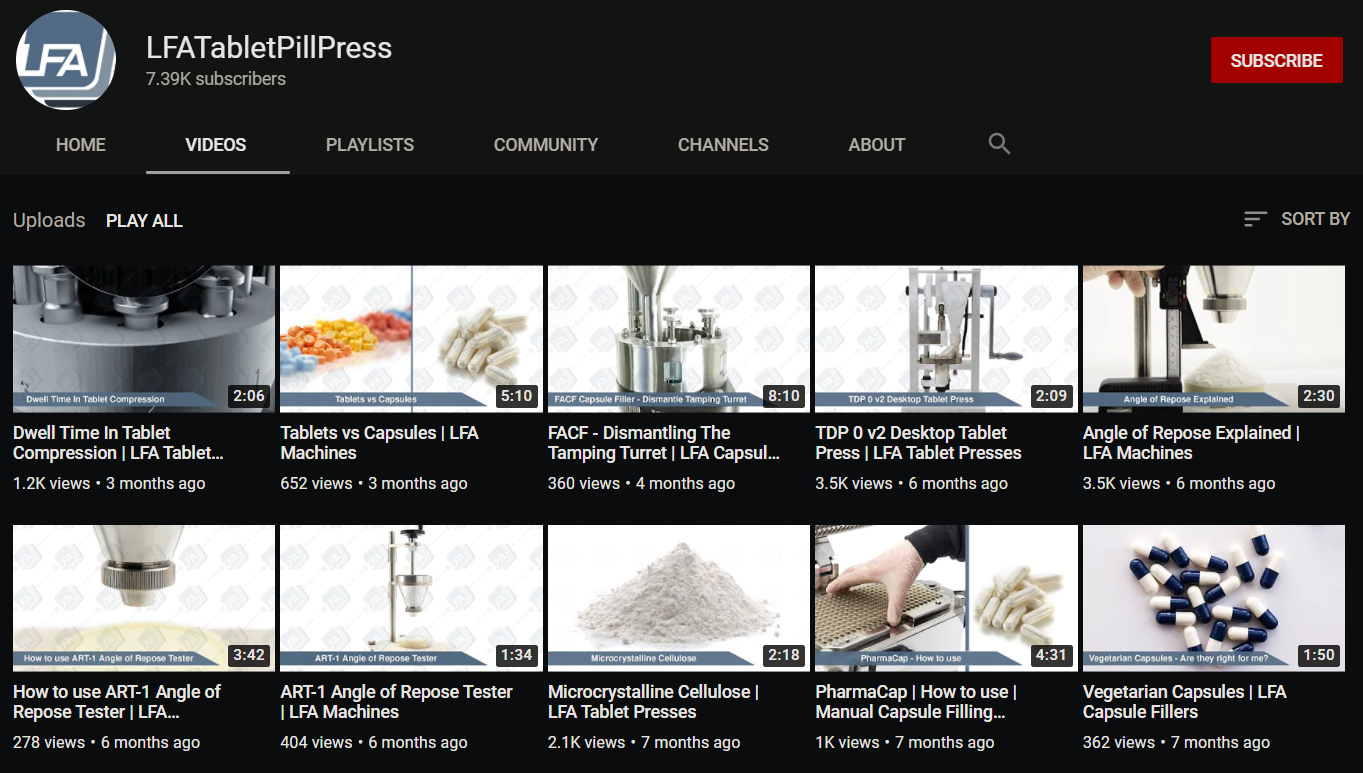This screenshot has height=773, width=1363.
Task: Open the Channels tab
Action: [x=723, y=145]
